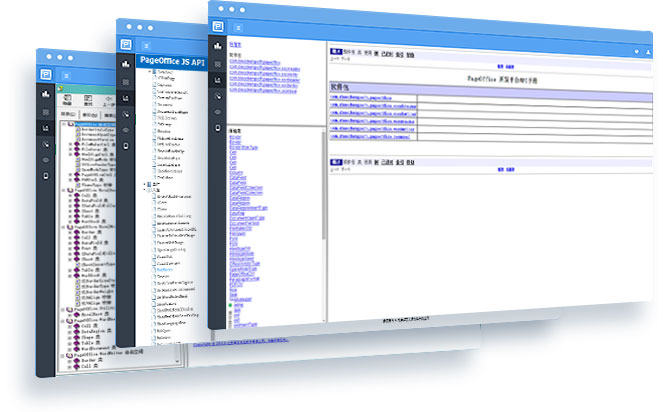This screenshot has height=412, width=663.
Task: Click the 查找 find toolbar button in the back window
Action: 88,101
